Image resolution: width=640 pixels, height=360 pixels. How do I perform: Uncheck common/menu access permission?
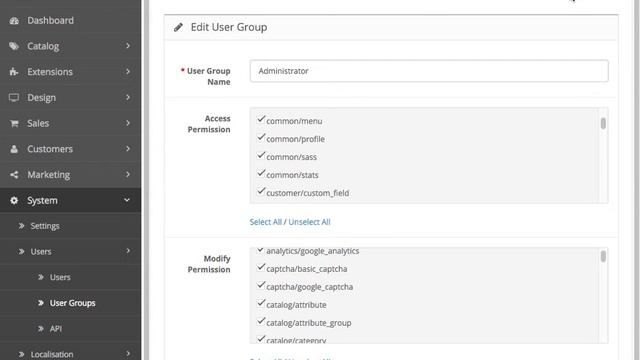[x=261, y=119]
